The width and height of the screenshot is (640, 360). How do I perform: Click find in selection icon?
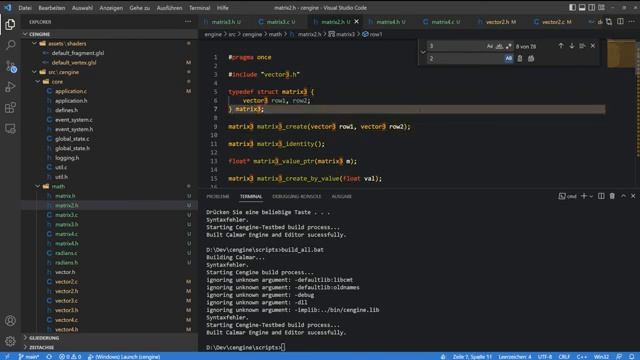582,46
